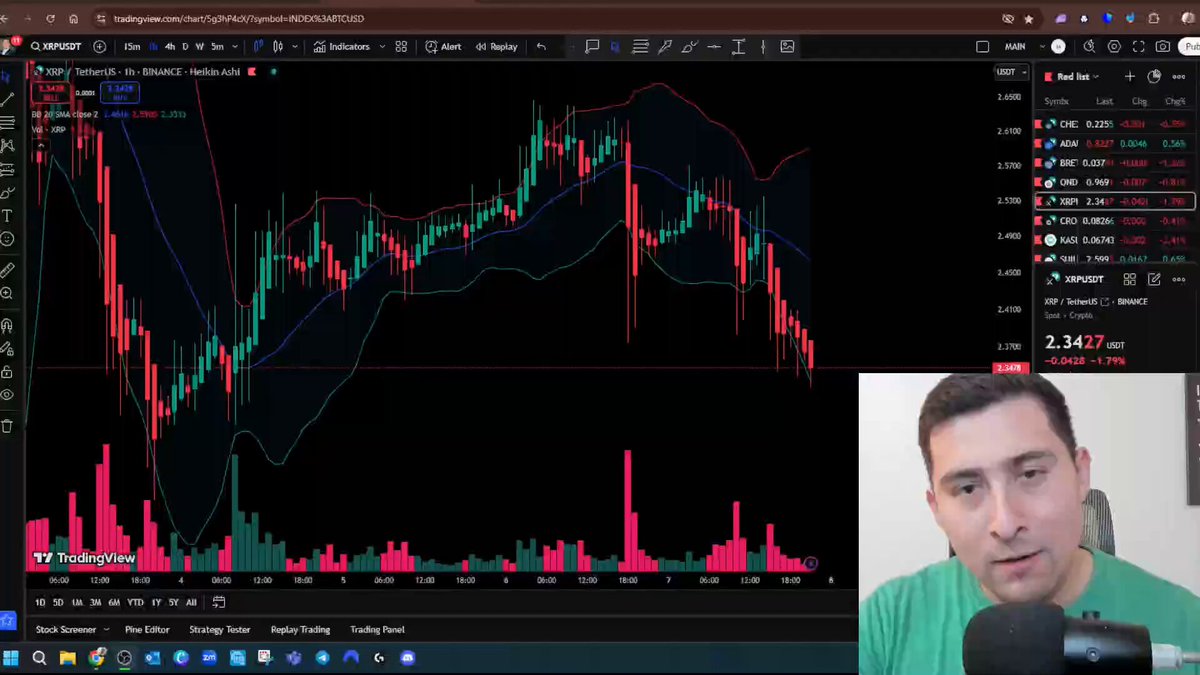Open the Strategy Tester tab
1200x675 pixels.
[220, 629]
